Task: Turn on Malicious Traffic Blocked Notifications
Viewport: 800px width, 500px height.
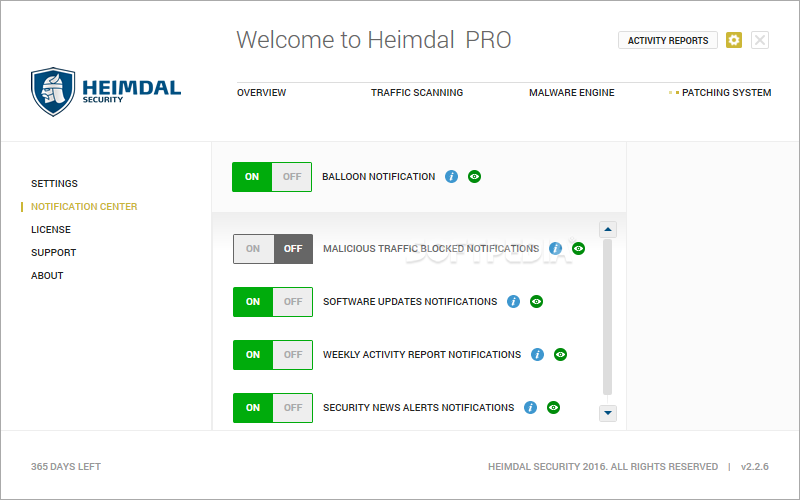Action: tap(253, 249)
